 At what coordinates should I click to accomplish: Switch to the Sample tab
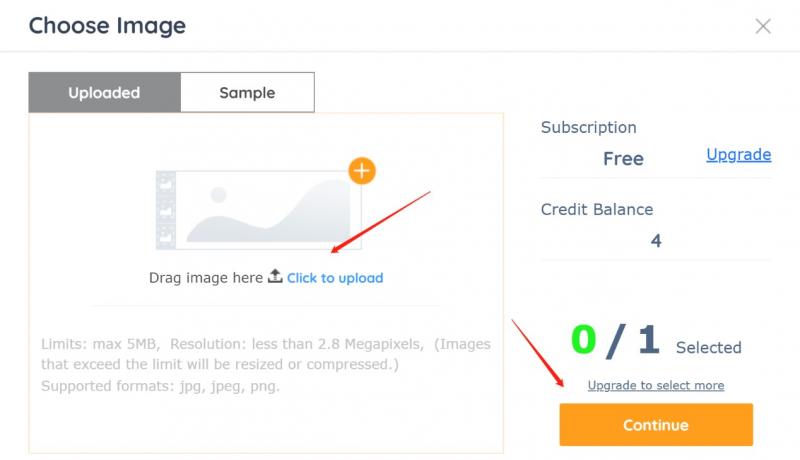(x=247, y=92)
